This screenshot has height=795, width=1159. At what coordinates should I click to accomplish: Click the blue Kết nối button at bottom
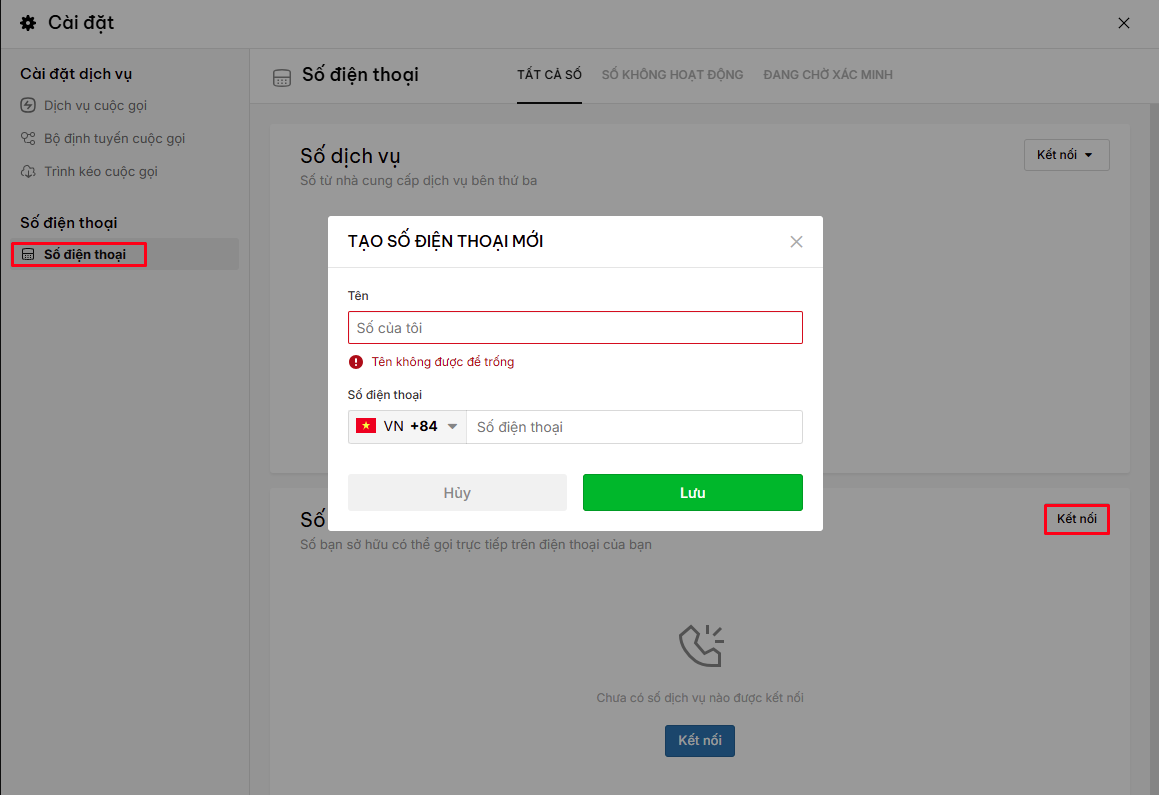click(x=700, y=740)
